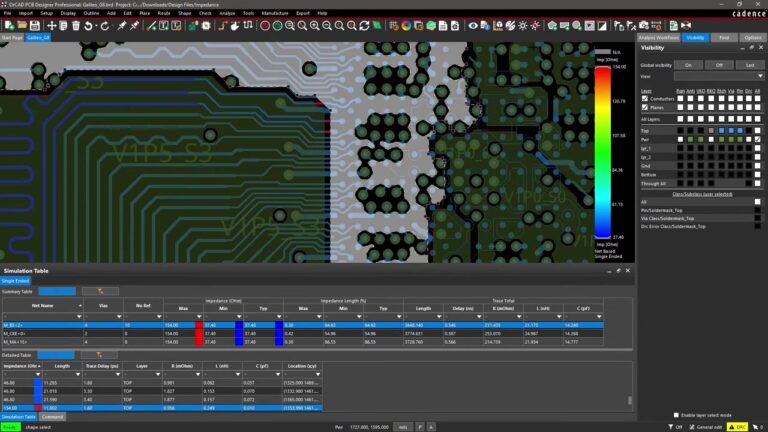Click the Open folder icon
Image resolution: width=768 pixels, height=432 pixels.
[22, 25]
